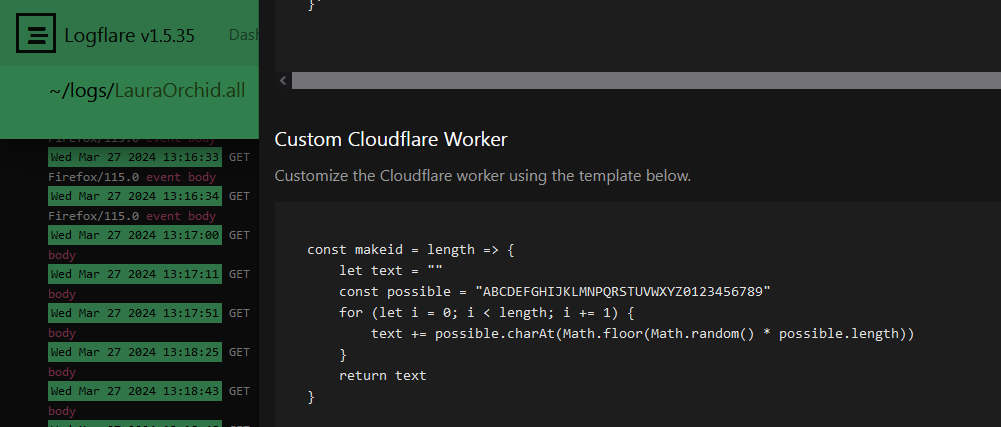
Task: Expand body of the 13:18:25 log entry
Action: coord(62,372)
